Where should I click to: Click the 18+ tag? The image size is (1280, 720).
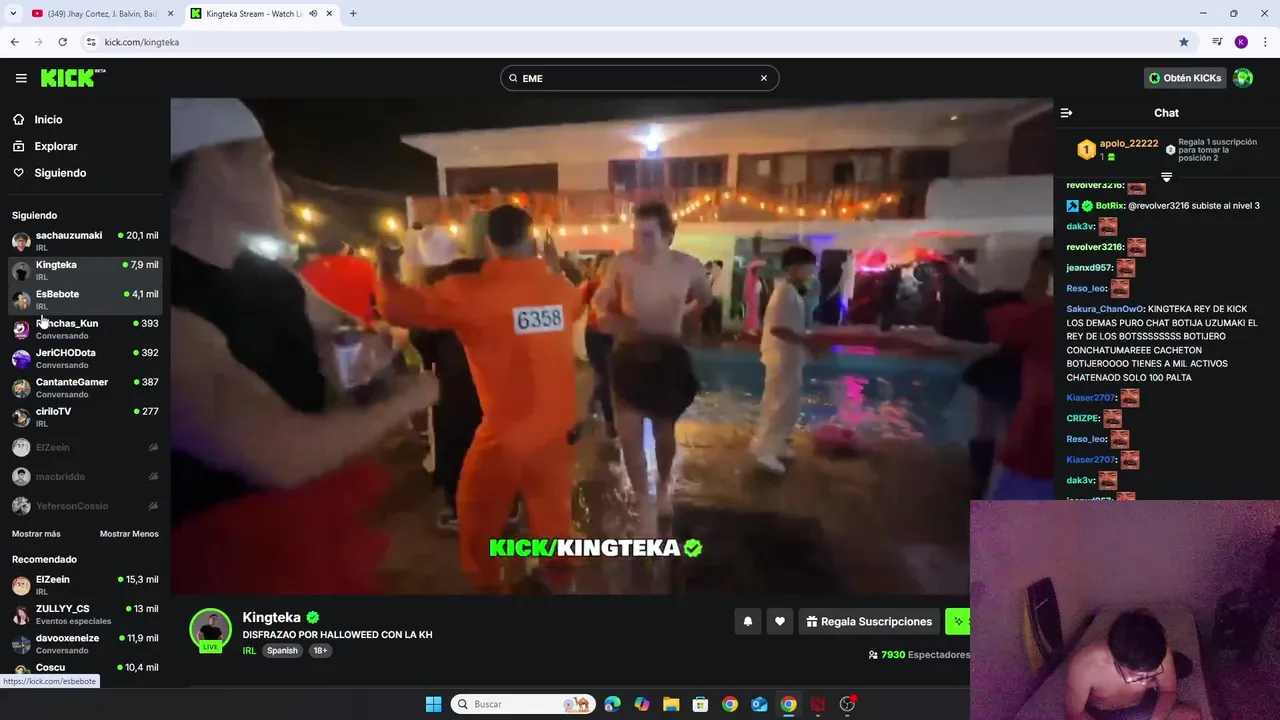point(320,650)
